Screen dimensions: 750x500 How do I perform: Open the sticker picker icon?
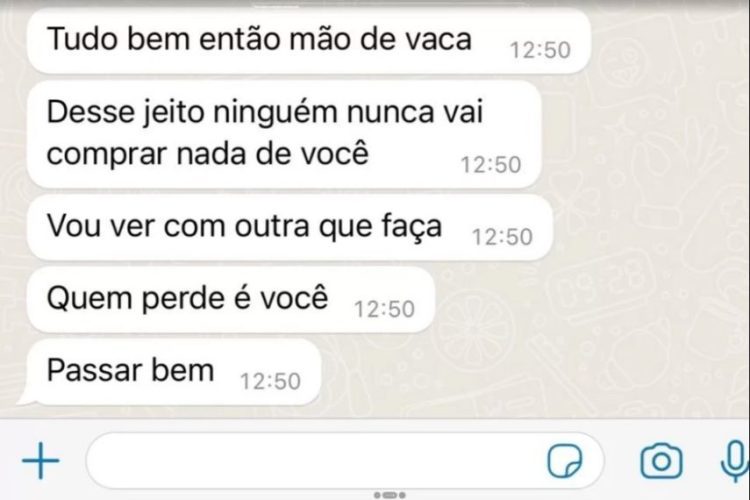tap(565, 461)
